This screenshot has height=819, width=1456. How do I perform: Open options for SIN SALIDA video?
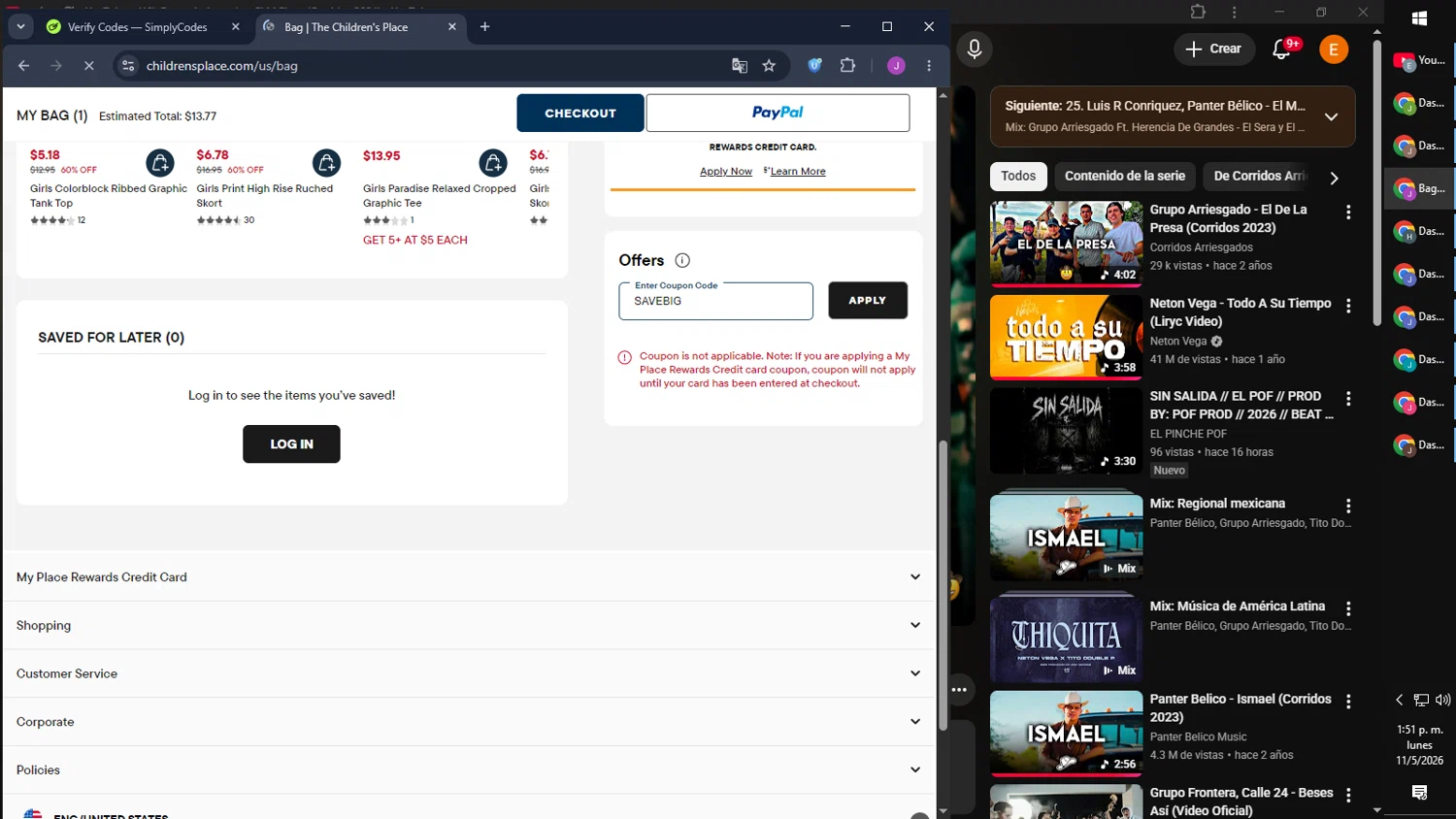coord(1348,399)
